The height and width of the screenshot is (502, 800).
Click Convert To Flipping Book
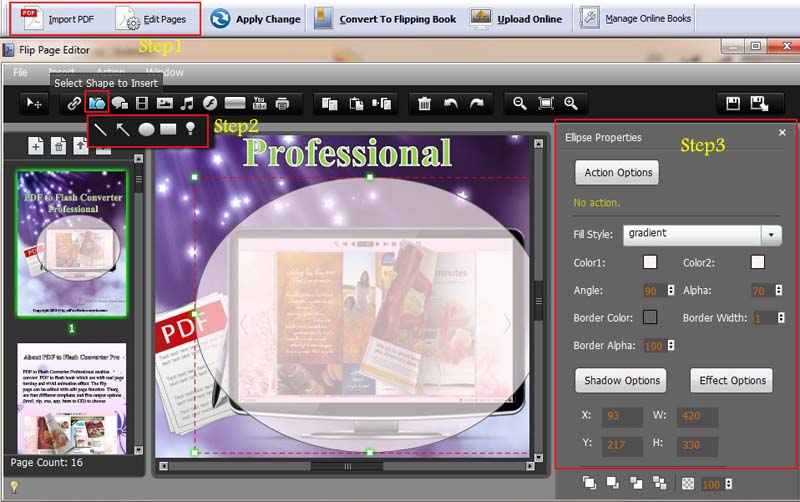[385, 19]
